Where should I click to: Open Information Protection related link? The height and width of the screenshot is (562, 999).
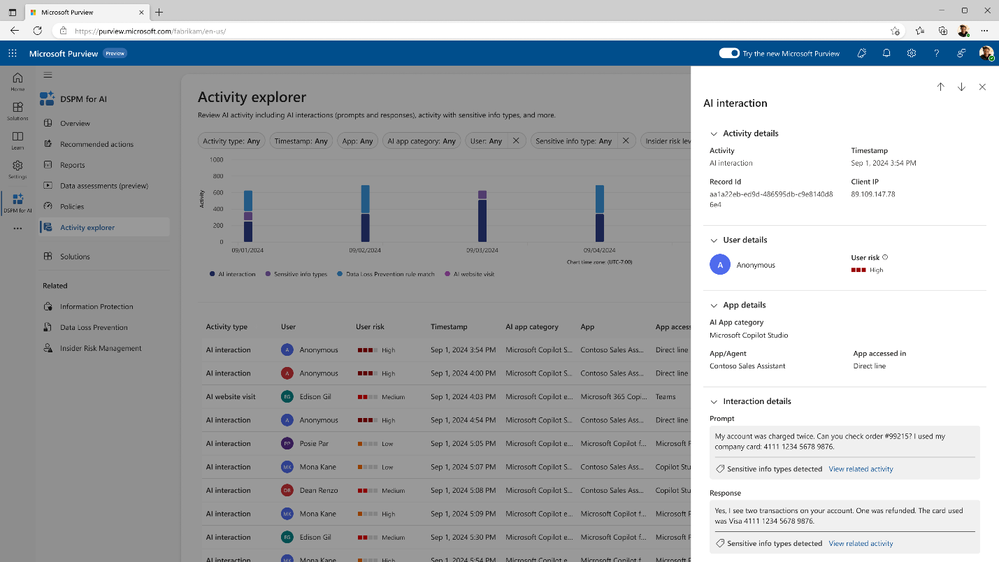[x=96, y=306]
